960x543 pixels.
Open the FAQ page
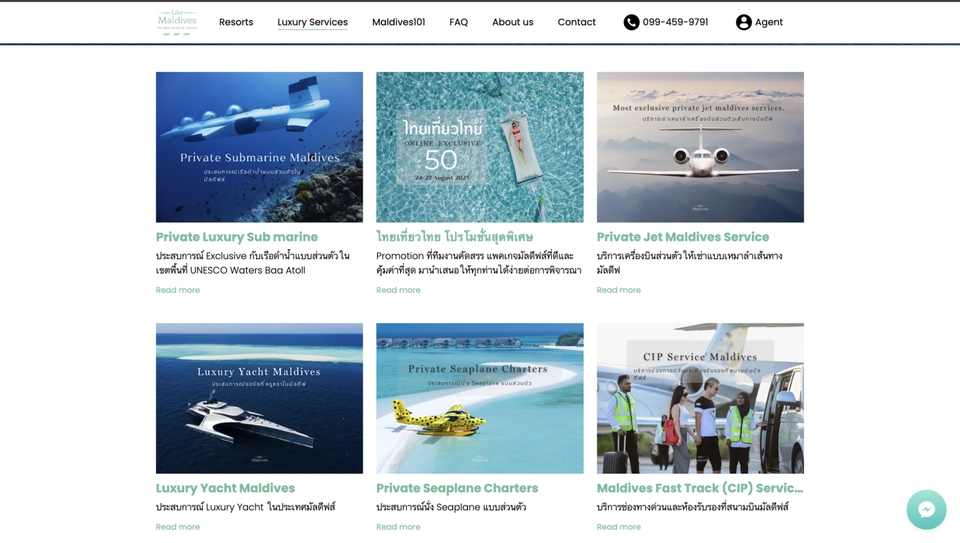459,22
